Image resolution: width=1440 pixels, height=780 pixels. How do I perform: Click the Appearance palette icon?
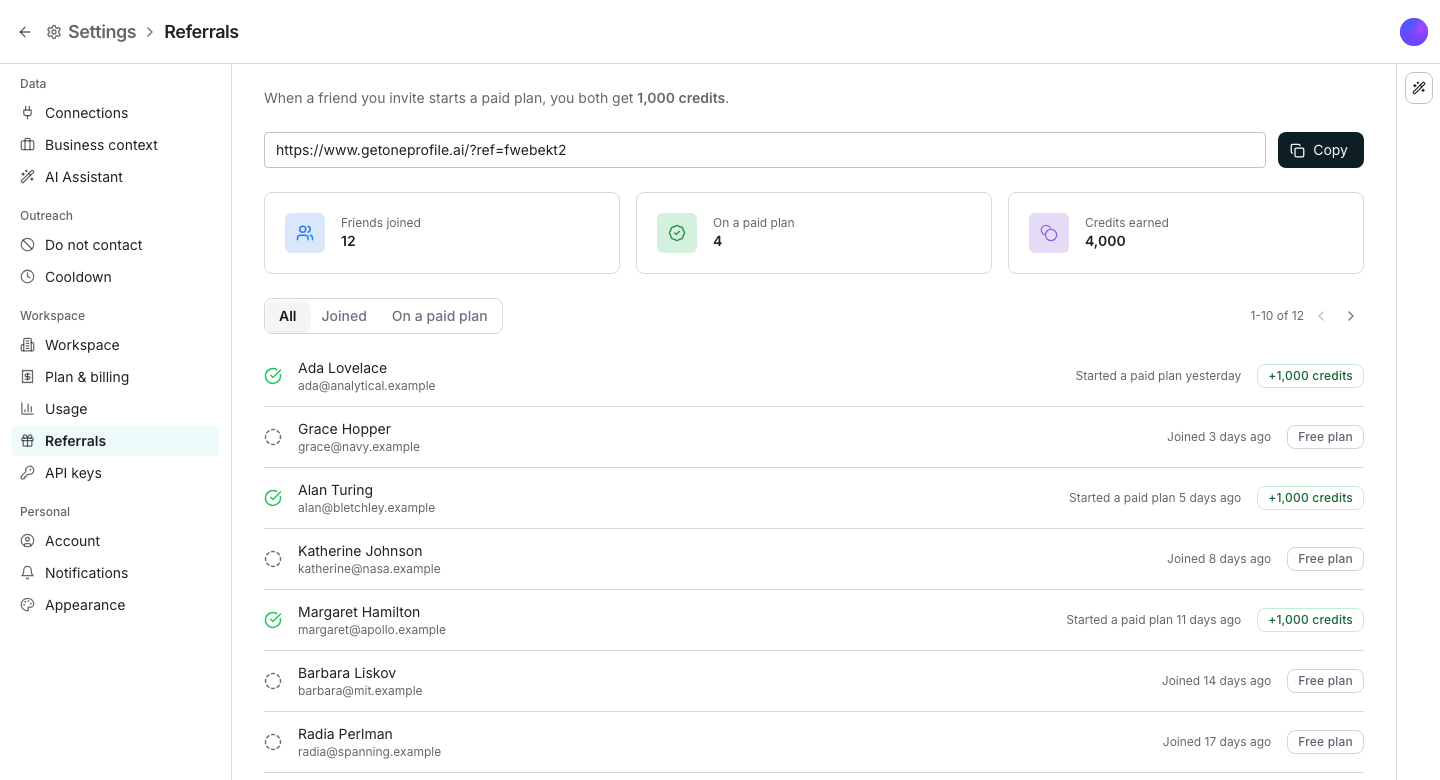28,605
